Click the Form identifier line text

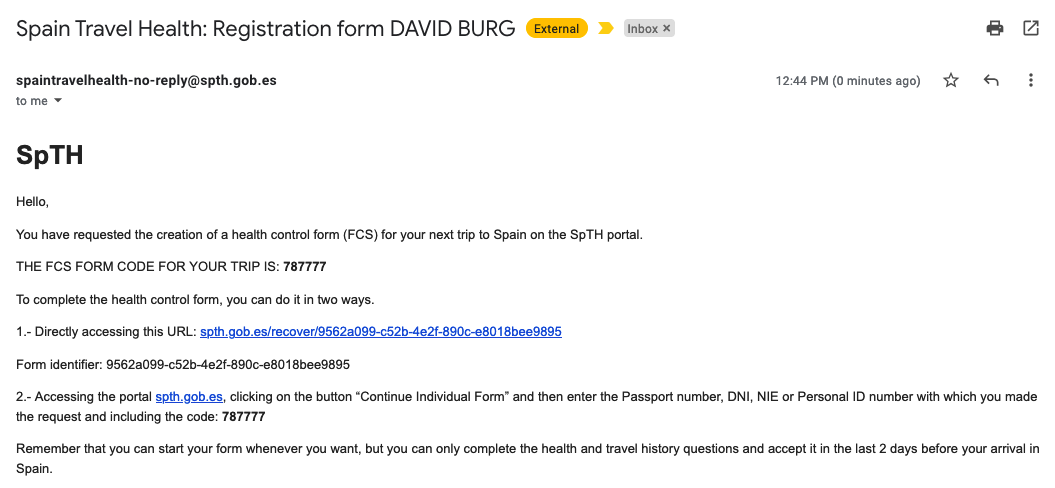coord(183,365)
